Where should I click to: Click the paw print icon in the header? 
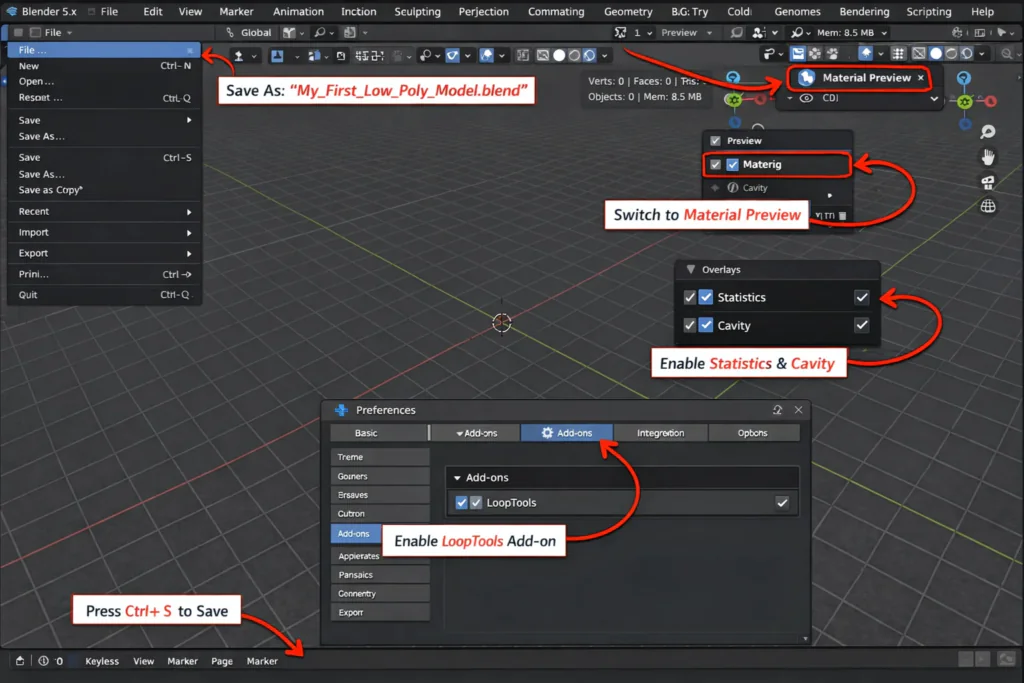[832, 54]
